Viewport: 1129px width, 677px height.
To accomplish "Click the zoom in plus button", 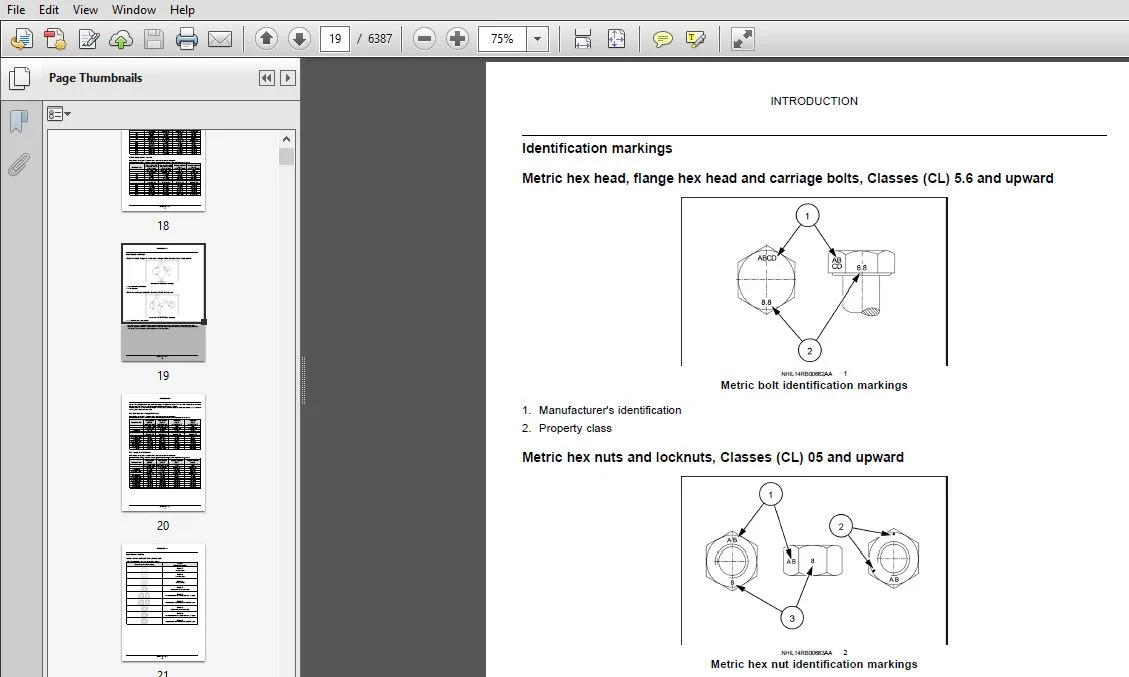I will 457,39.
